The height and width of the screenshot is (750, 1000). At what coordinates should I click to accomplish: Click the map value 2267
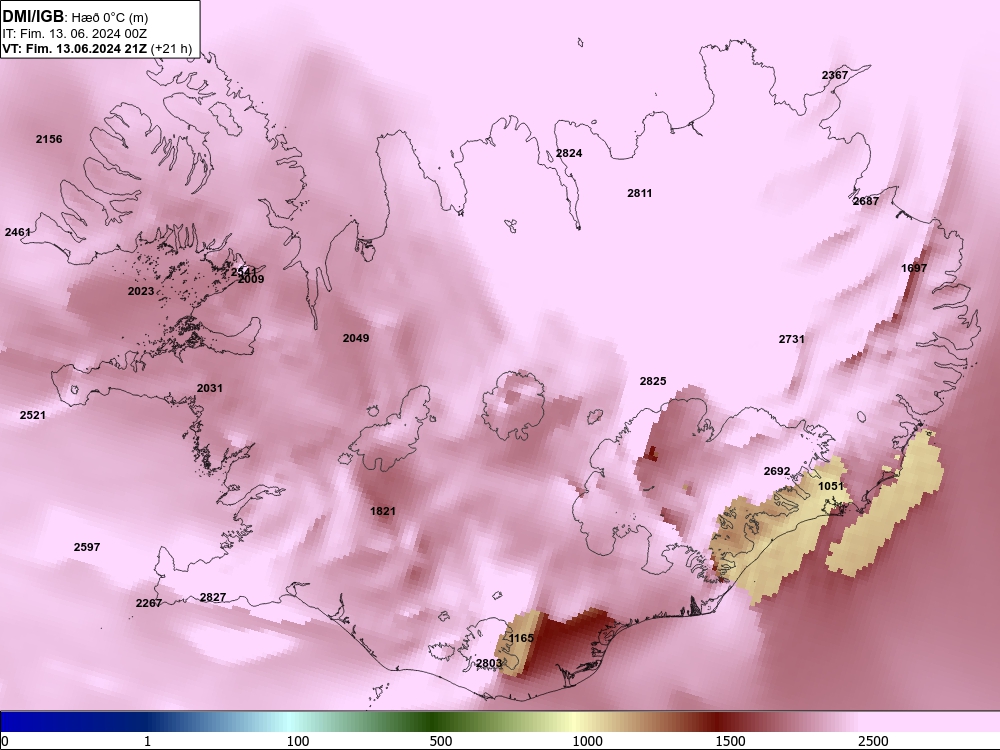click(149, 603)
